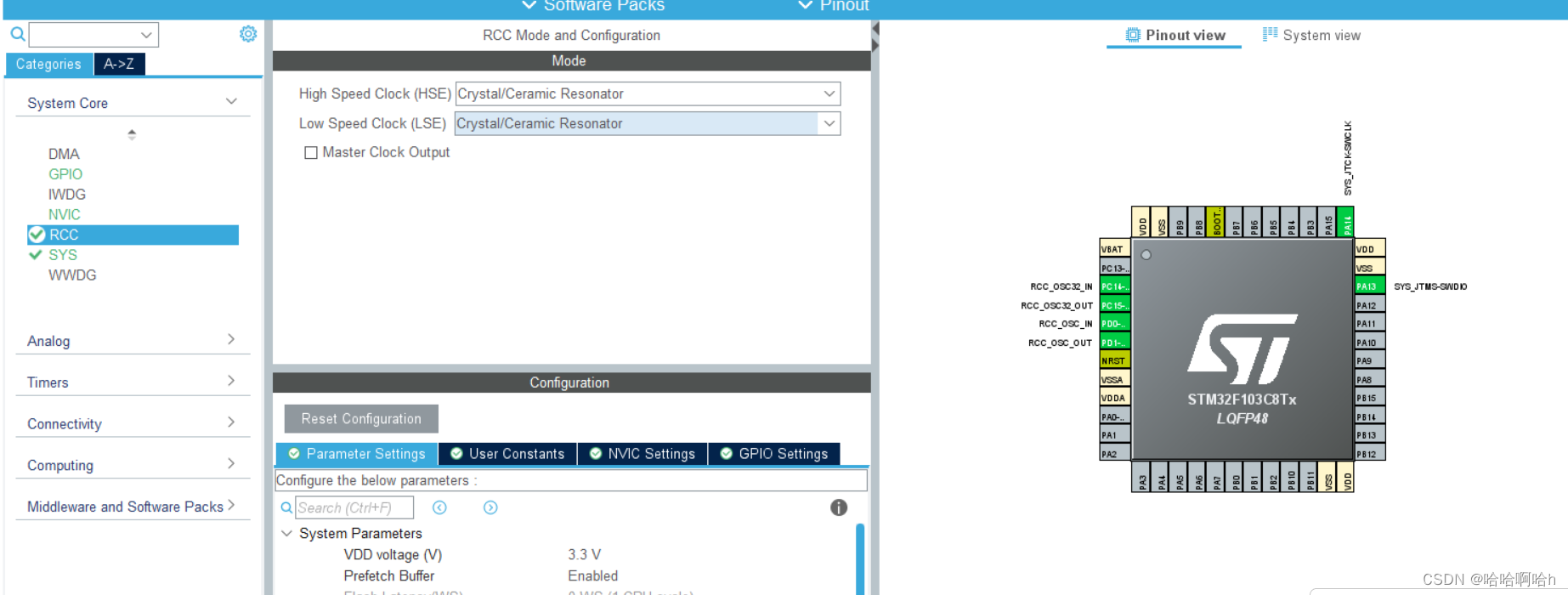Viewport: 1568px width, 595px height.
Task: Expand the Timers category
Action: point(132,382)
